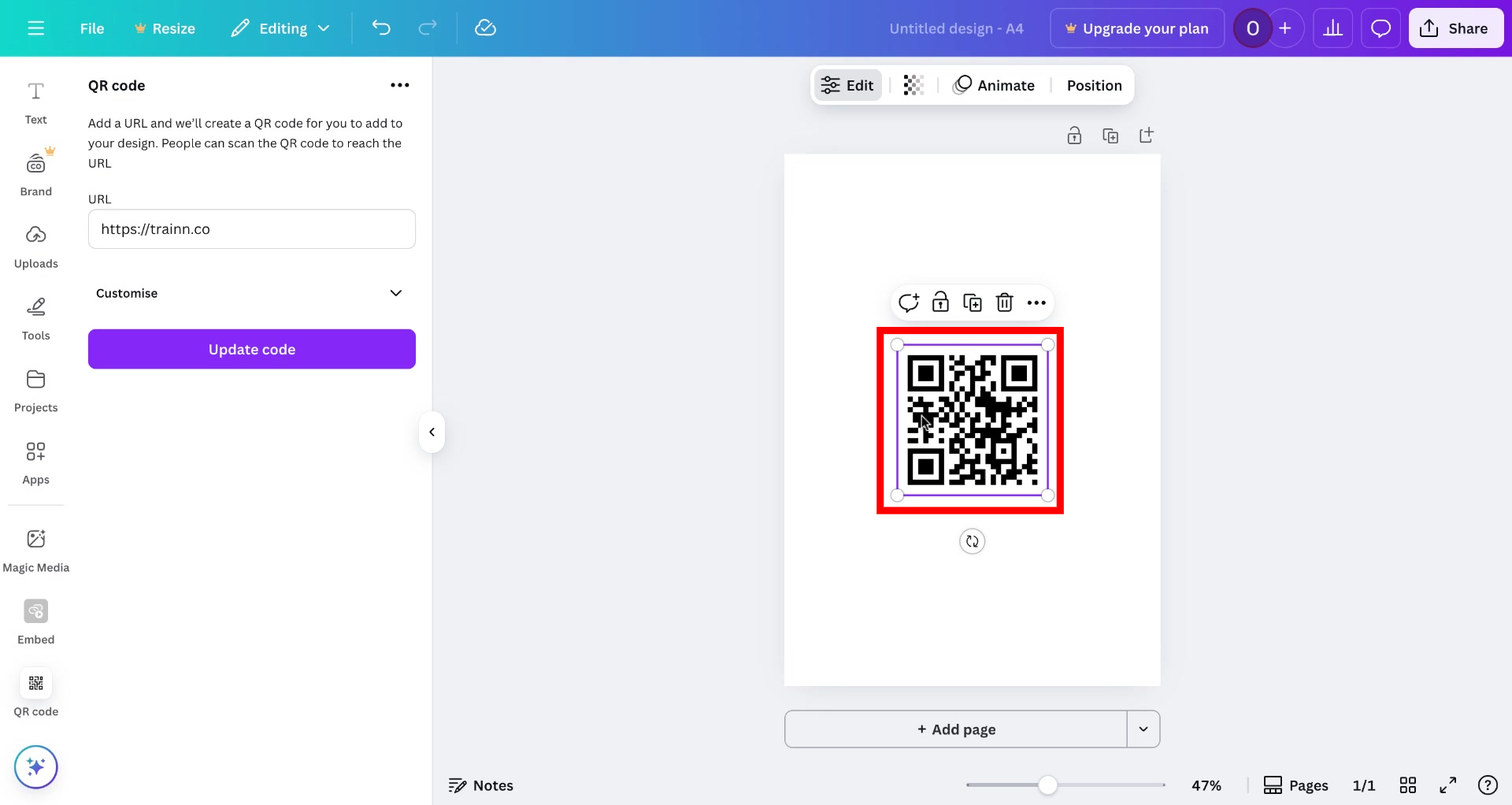The height and width of the screenshot is (805, 1512).
Task: Toggle the page lock icon above canvas
Action: point(1074,135)
